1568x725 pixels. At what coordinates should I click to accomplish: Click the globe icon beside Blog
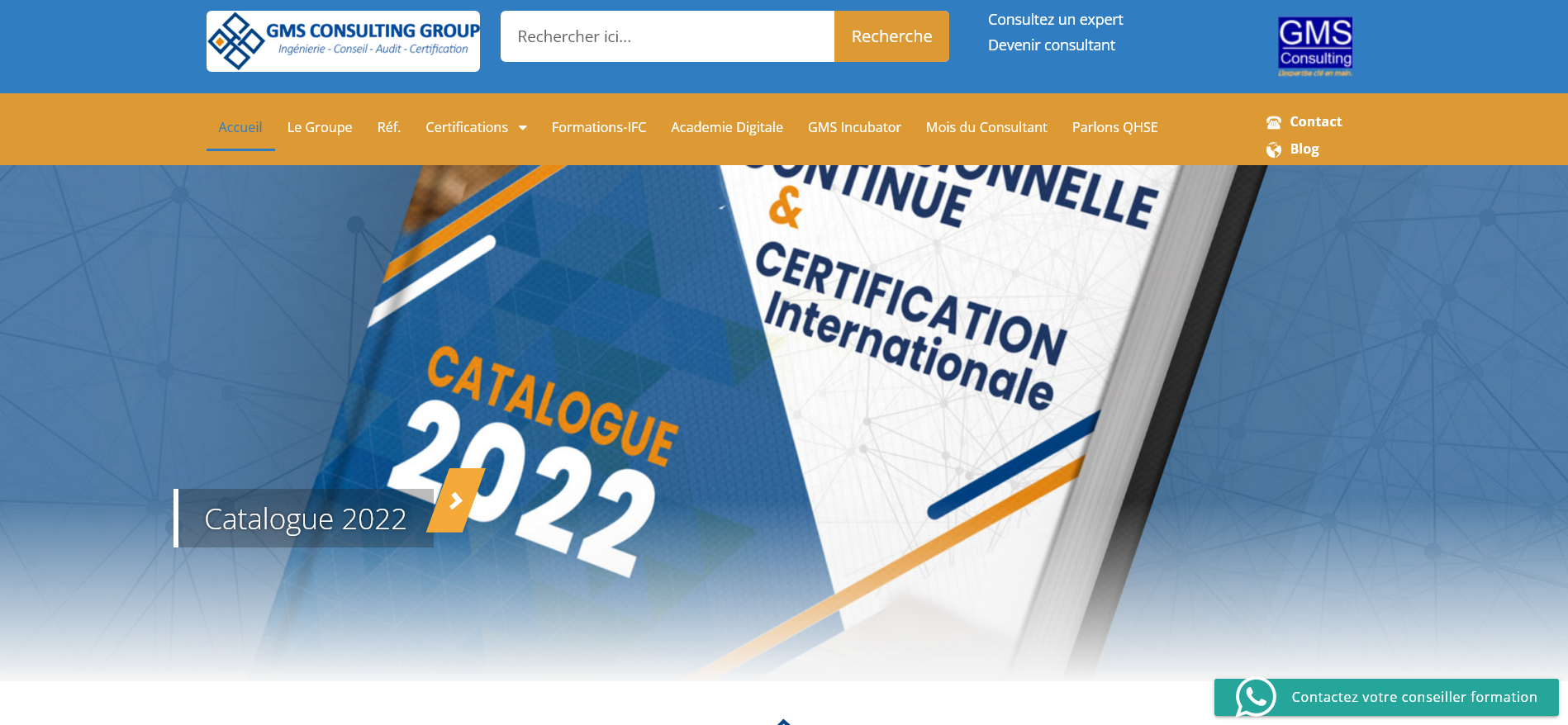1274,149
